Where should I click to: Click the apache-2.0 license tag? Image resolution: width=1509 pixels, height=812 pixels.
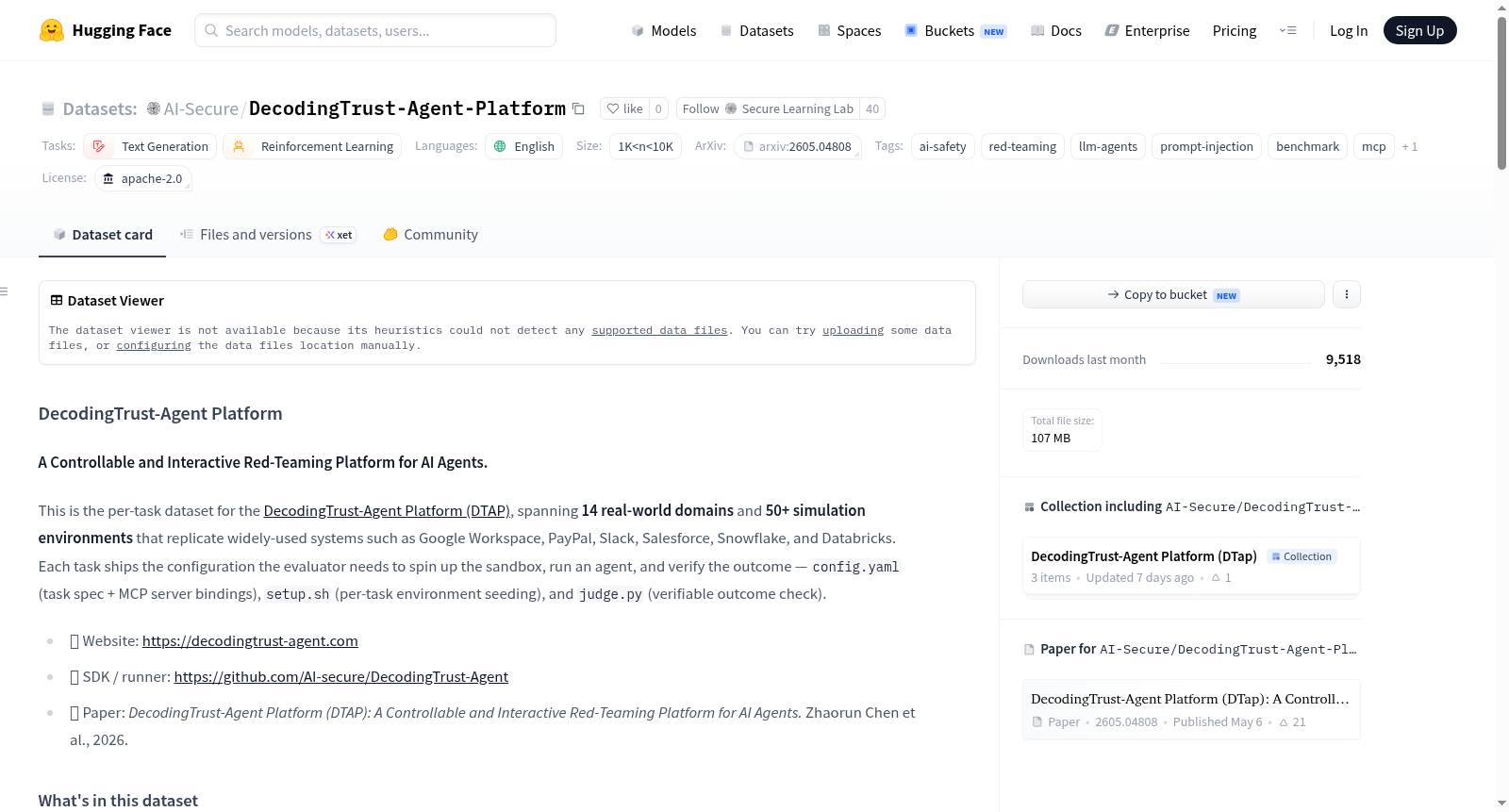(143, 178)
